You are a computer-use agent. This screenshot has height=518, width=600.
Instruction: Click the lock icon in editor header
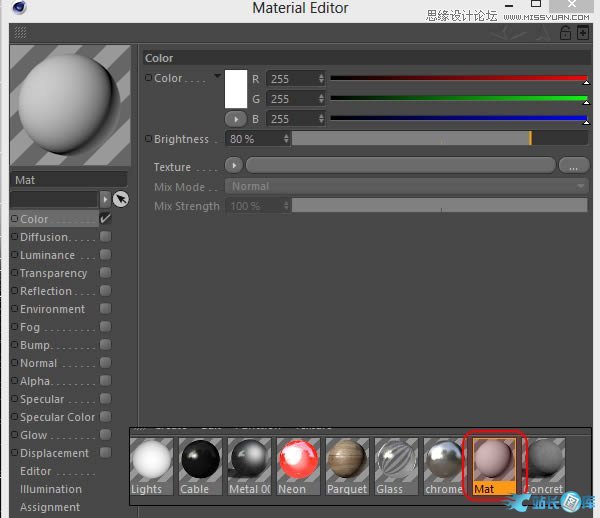566,33
